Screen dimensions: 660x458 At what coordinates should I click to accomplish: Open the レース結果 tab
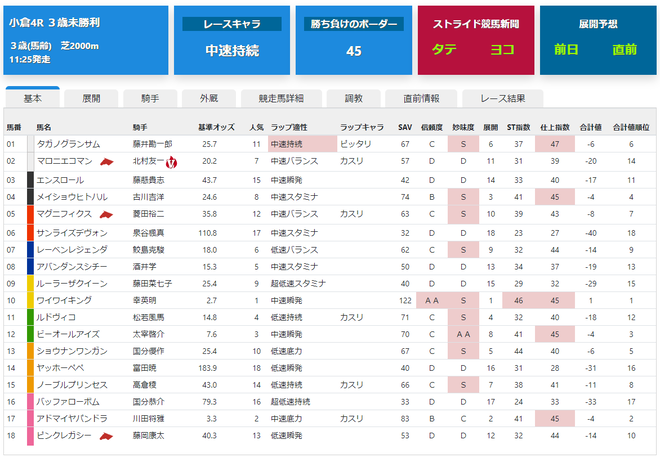point(503,99)
